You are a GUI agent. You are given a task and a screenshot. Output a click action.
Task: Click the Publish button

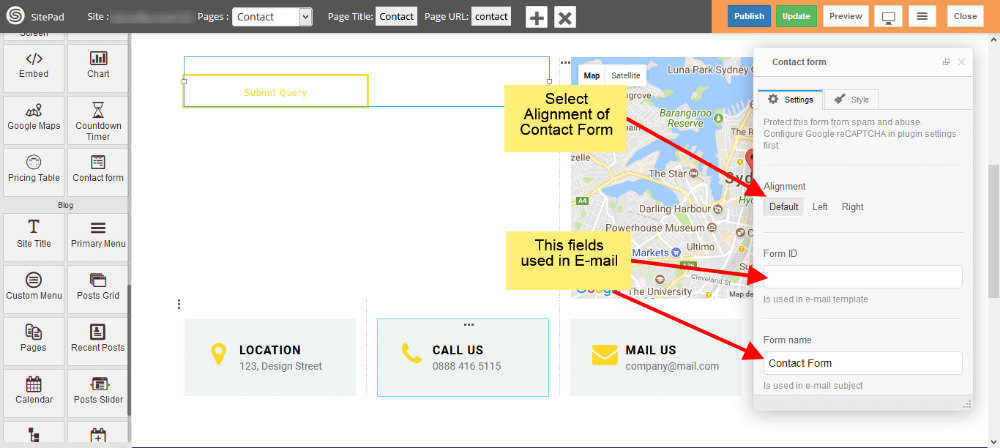pyautogui.click(x=749, y=16)
